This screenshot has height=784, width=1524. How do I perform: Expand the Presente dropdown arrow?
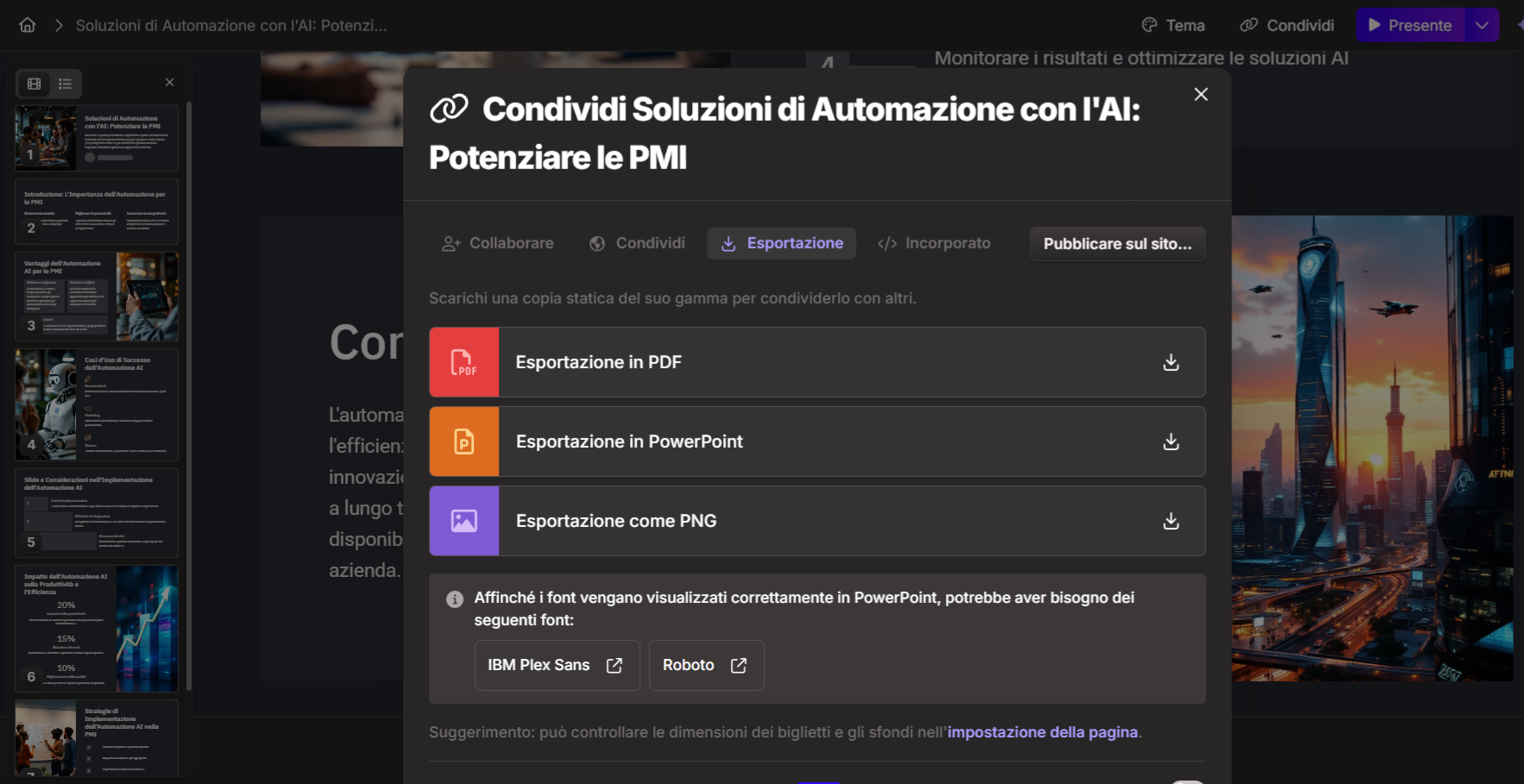click(x=1482, y=25)
